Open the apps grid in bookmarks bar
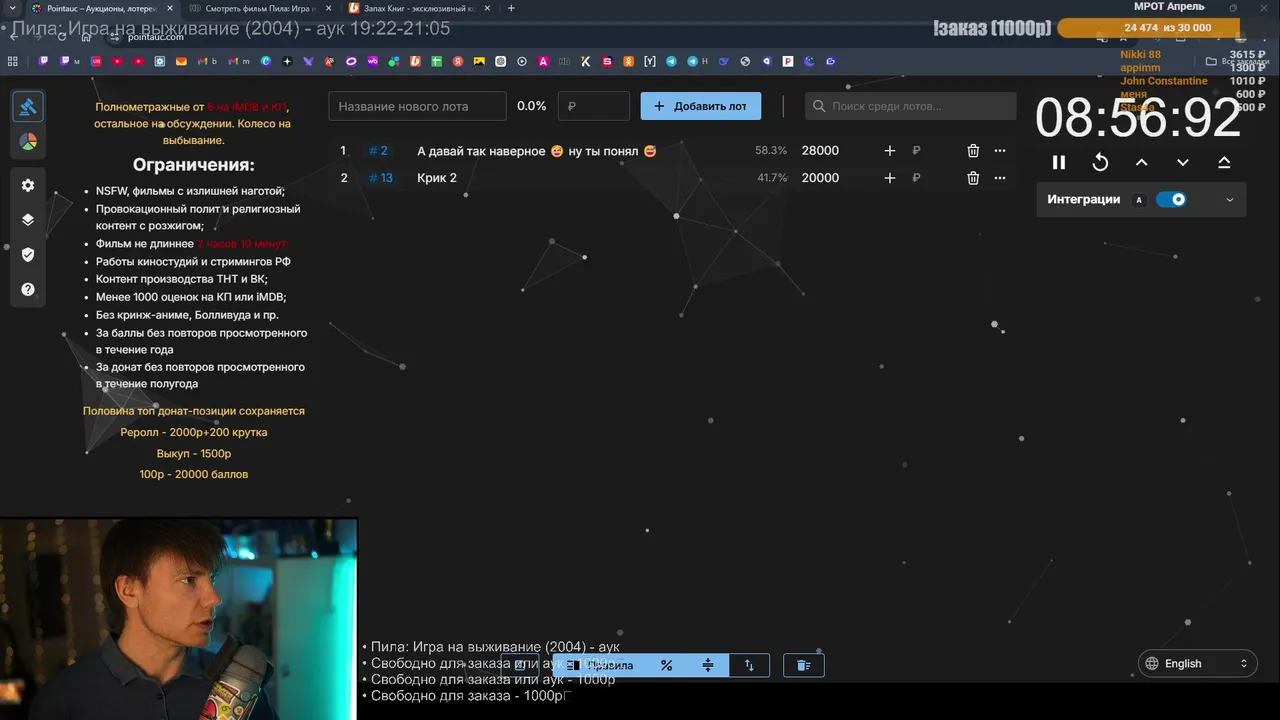Image resolution: width=1280 pixels, height=720 pixels. coord(13,61)
